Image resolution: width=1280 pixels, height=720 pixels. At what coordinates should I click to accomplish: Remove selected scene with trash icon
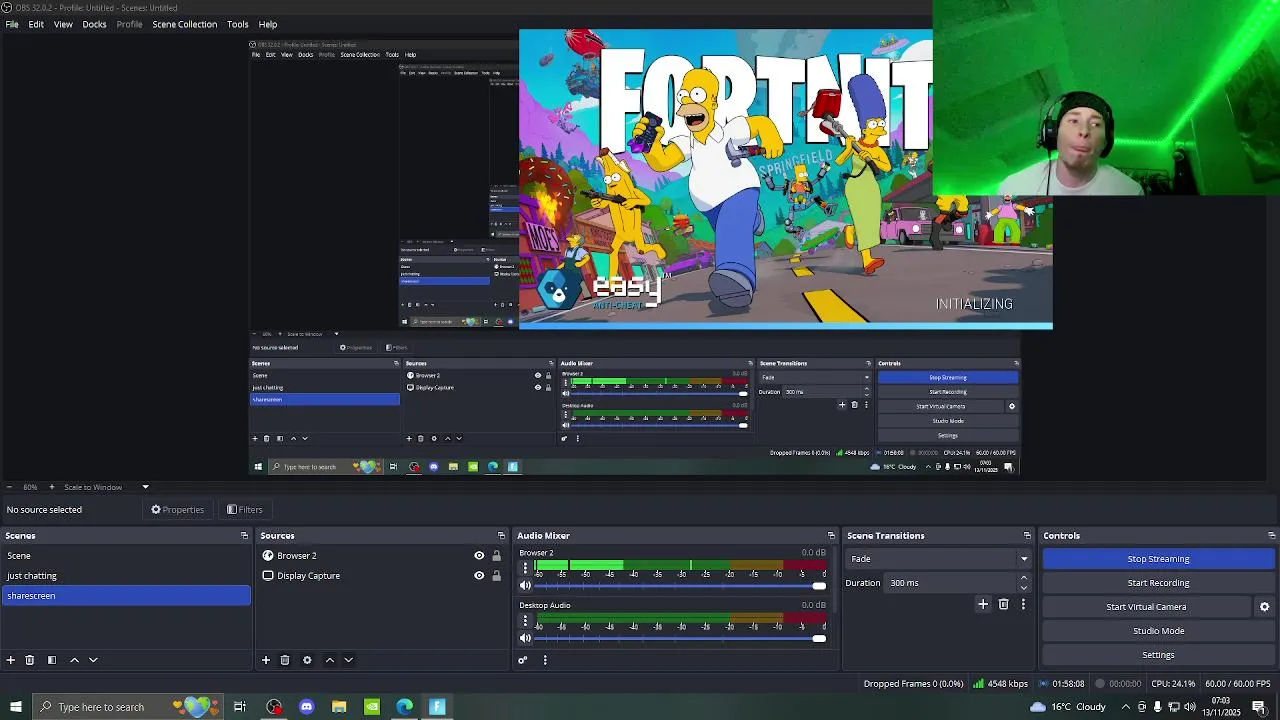click(30, 660)
